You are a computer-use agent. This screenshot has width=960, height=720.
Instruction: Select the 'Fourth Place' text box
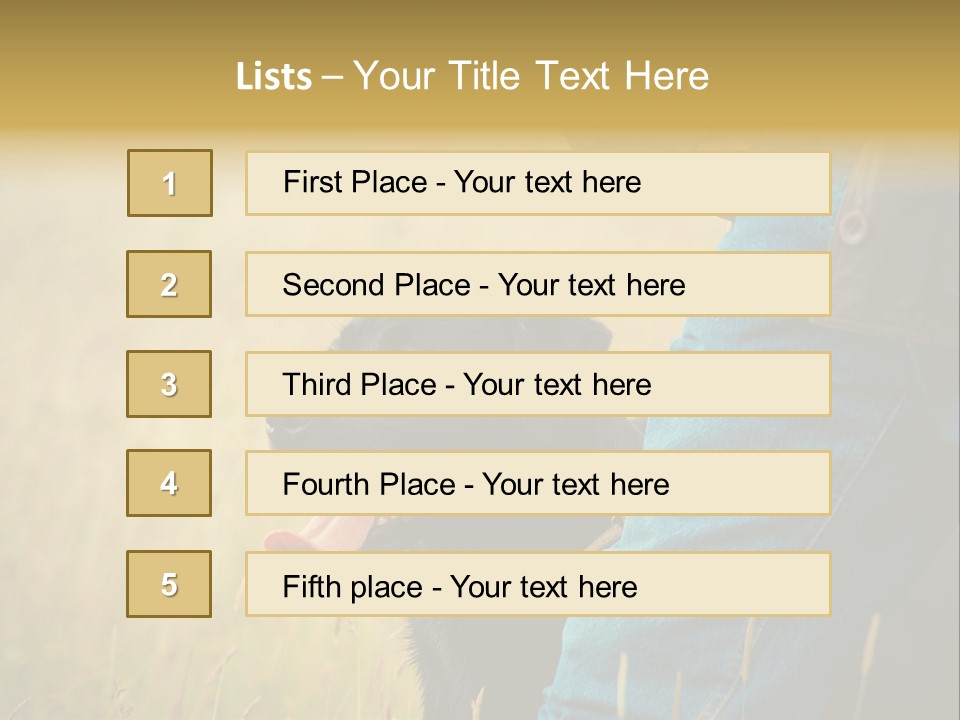[538, 484]
